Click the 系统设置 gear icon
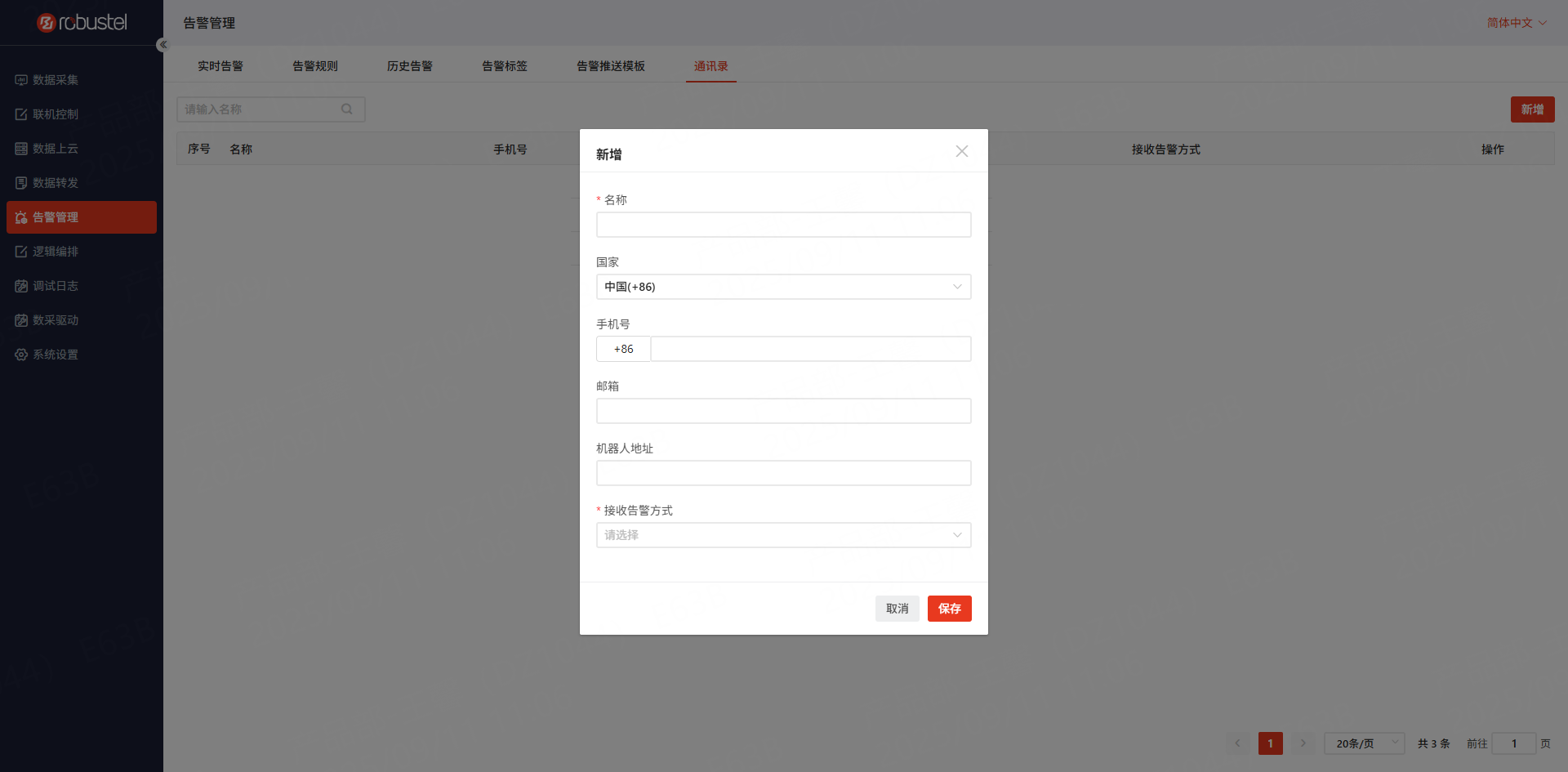 click(21, 355)
